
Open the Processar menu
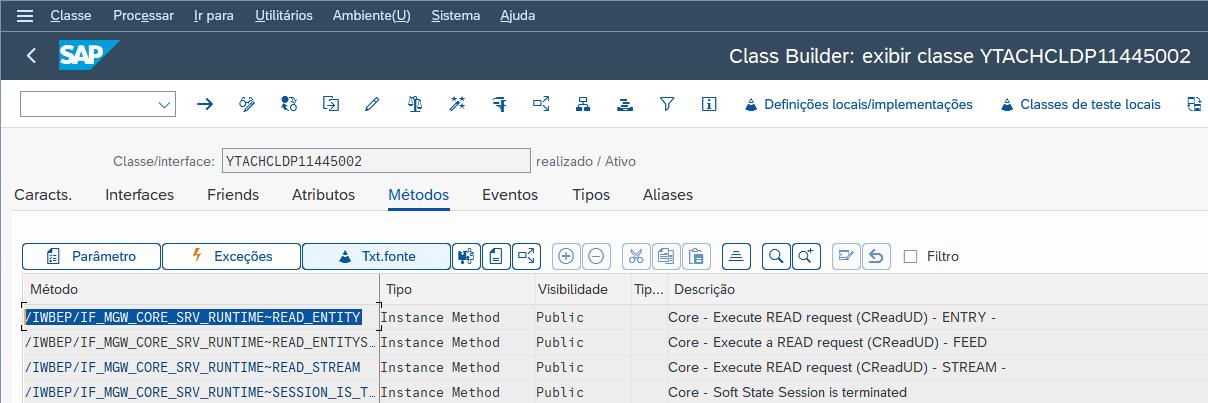(143, 16)
